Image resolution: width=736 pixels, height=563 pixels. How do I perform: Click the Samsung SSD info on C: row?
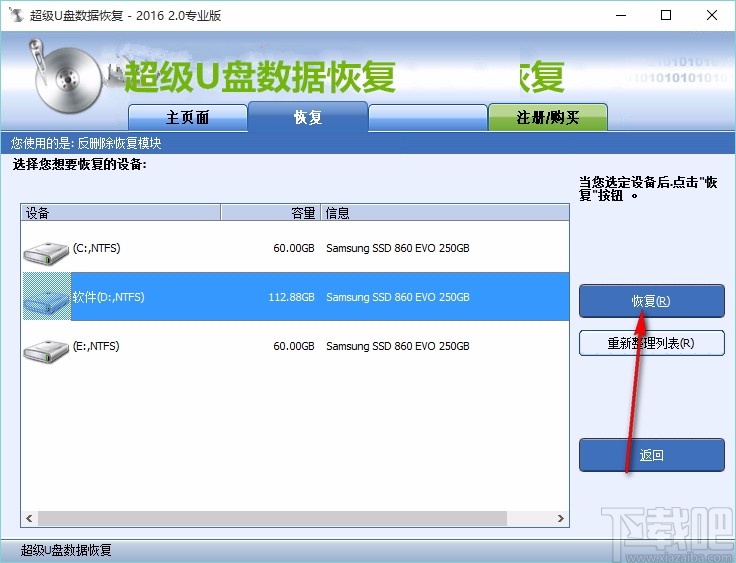coord(398,248)
